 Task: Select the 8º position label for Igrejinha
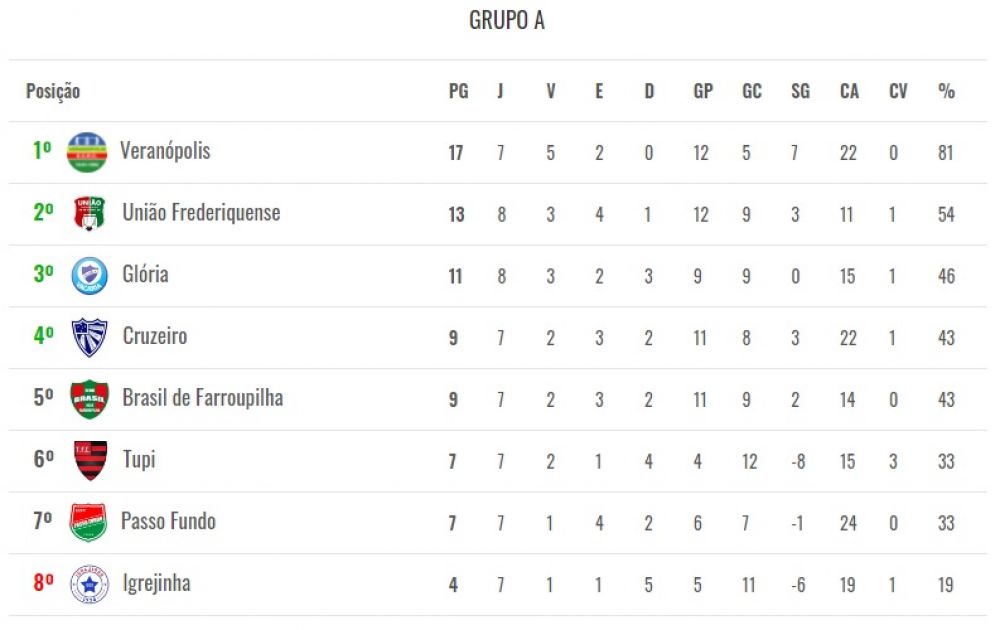43,583
